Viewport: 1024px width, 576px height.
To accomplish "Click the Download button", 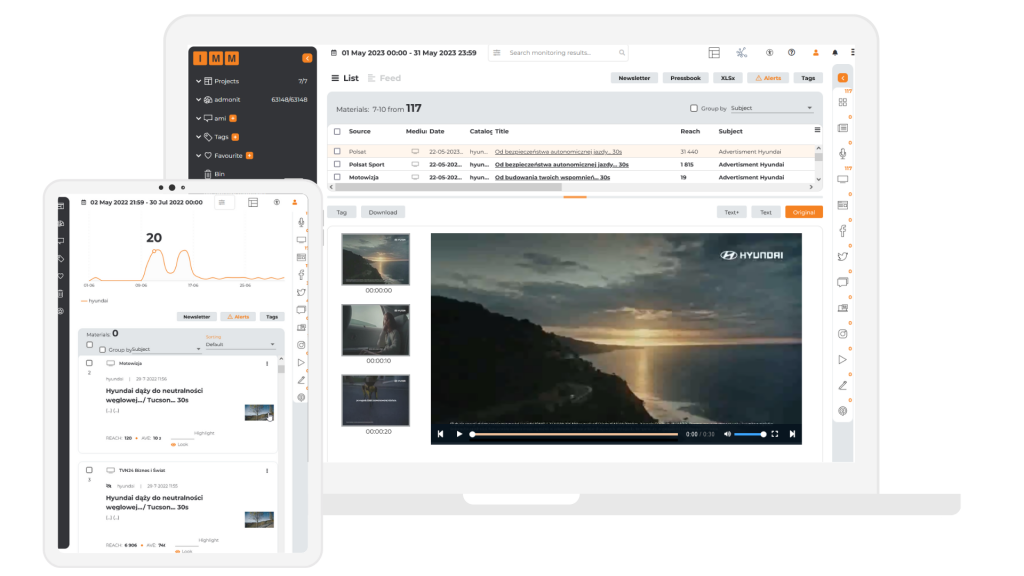I will [x=383, y=212].
